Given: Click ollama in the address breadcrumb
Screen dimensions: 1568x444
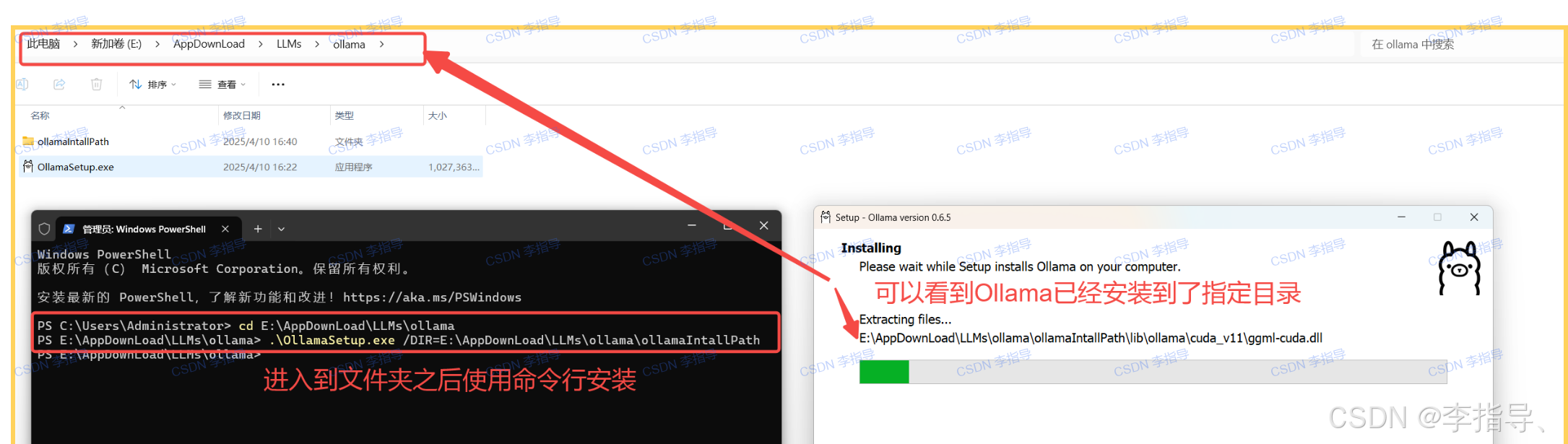Looking at the screenshot, I should 349,44.
